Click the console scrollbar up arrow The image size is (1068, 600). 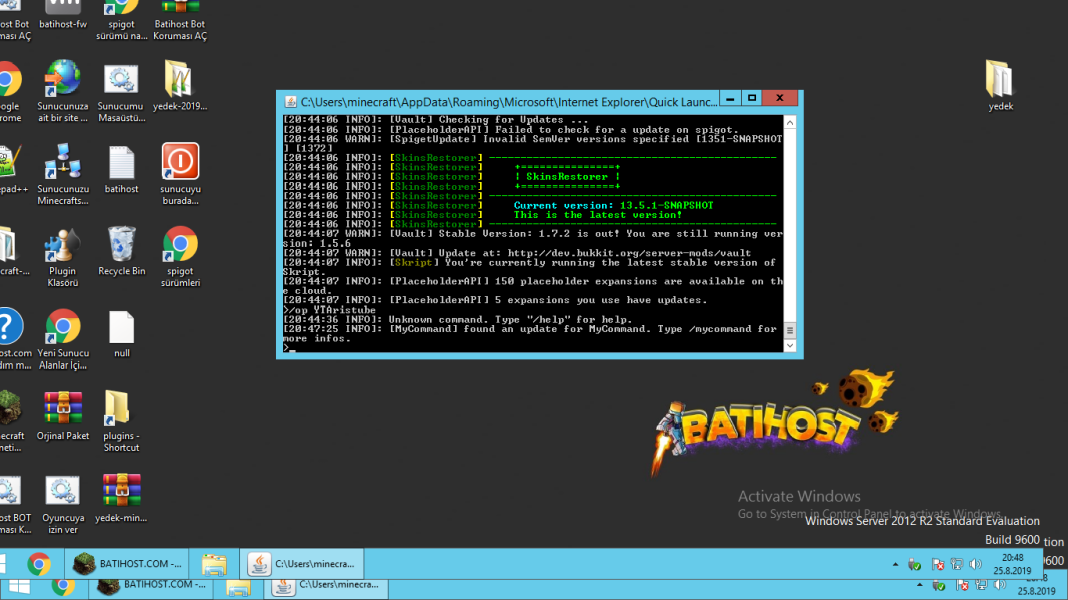click(789, 123)
